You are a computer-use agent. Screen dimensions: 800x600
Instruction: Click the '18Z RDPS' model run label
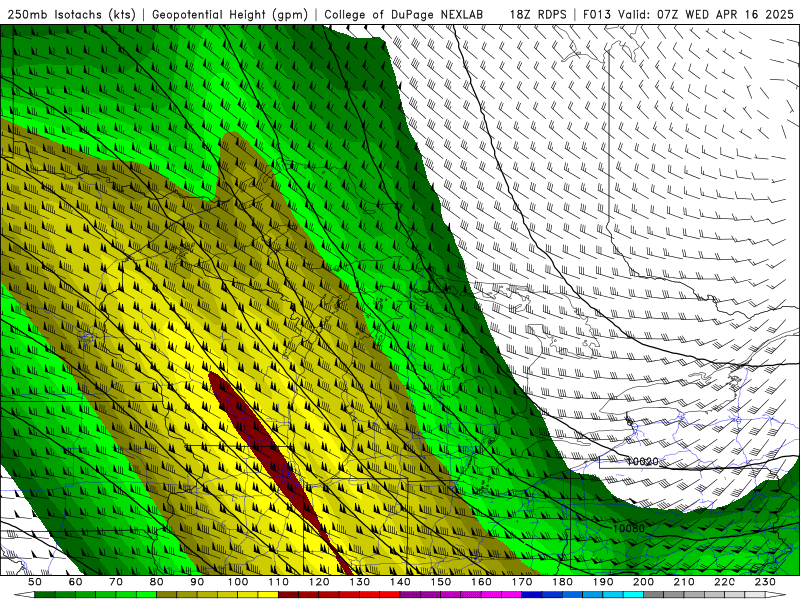click(538, 14)
